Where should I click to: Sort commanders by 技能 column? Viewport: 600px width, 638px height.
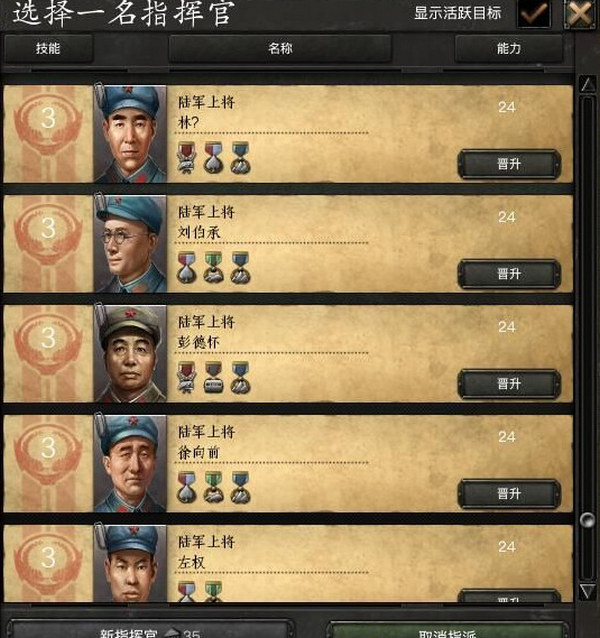tap(48, 49)
